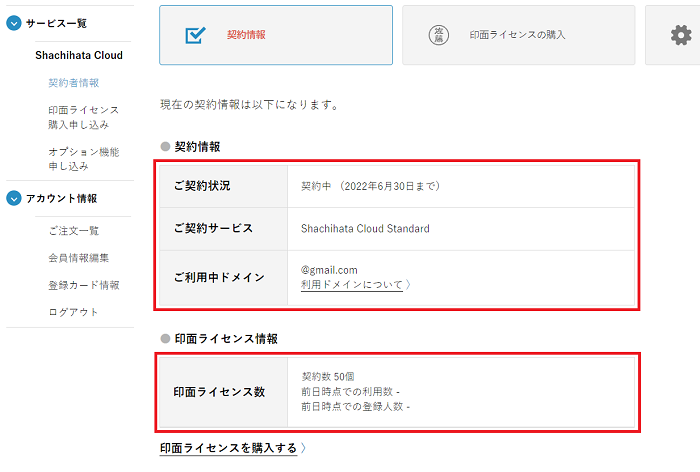Click the Shachihata Cloud Standard service value
Image resolution: width=700 pixels, height=472 pixels.
(365, 229)
